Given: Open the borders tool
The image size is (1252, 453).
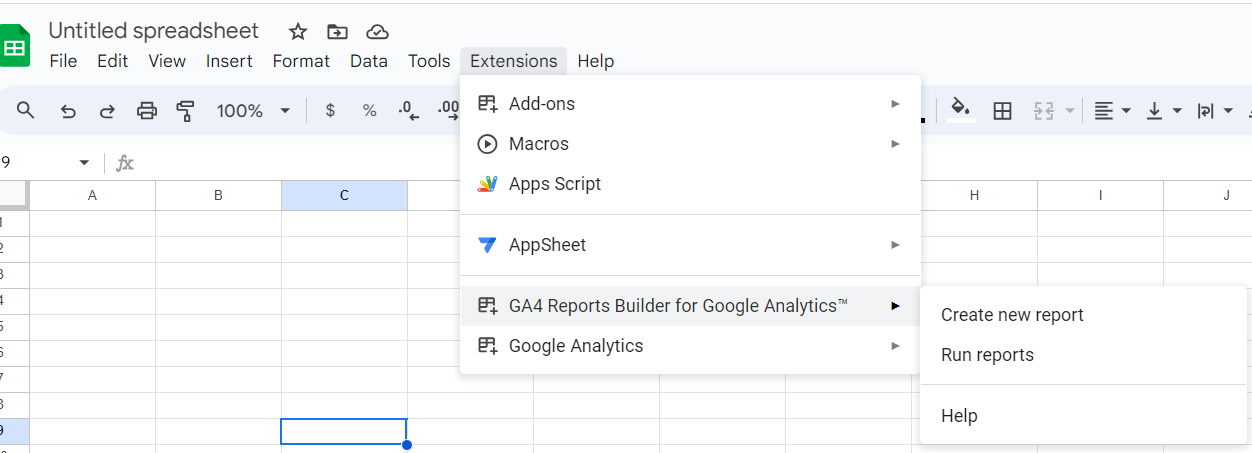Looking at the screenshot, I should pyautogui.click(x=1002, y=111).
